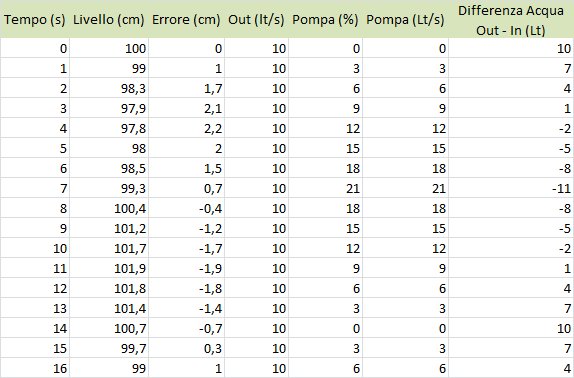Click the Errore cell showing -0,4

(186, 208)
